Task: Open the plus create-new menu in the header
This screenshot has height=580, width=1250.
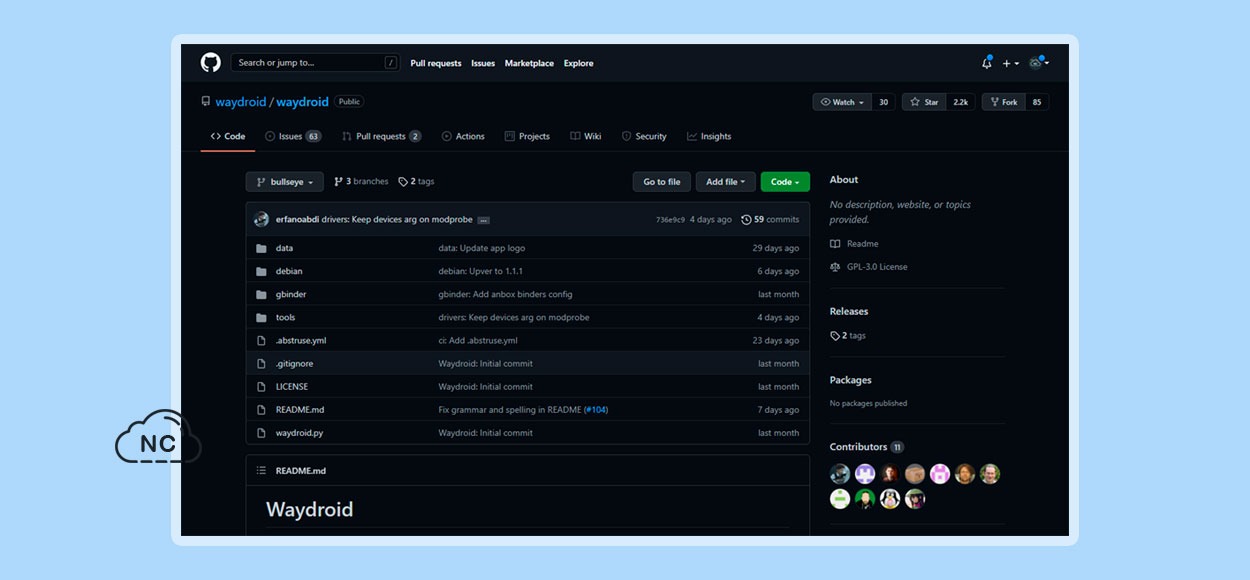Action: point(1010,63)
